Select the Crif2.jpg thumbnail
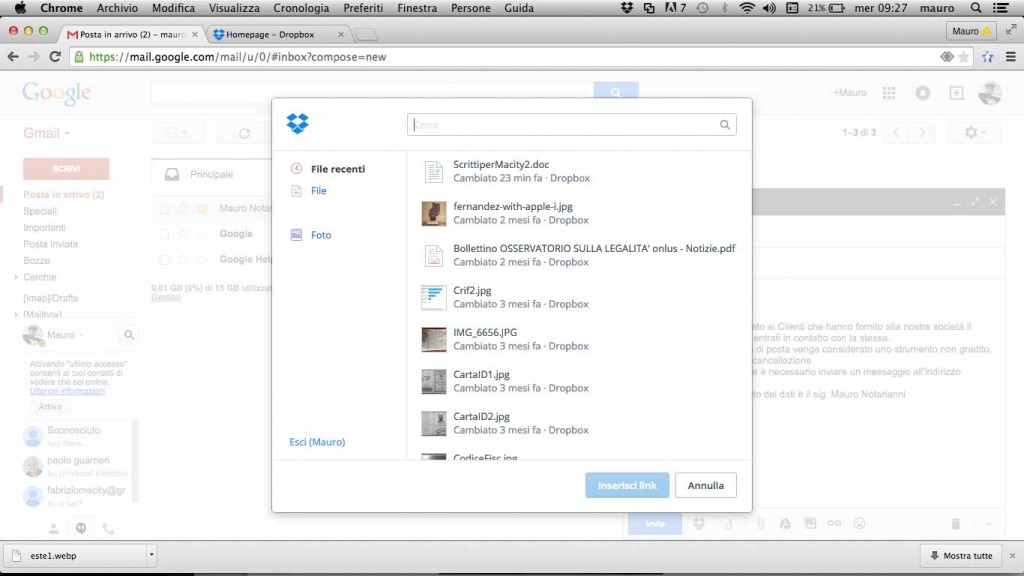The image size is (1024, 576). [x=434, y=297]
